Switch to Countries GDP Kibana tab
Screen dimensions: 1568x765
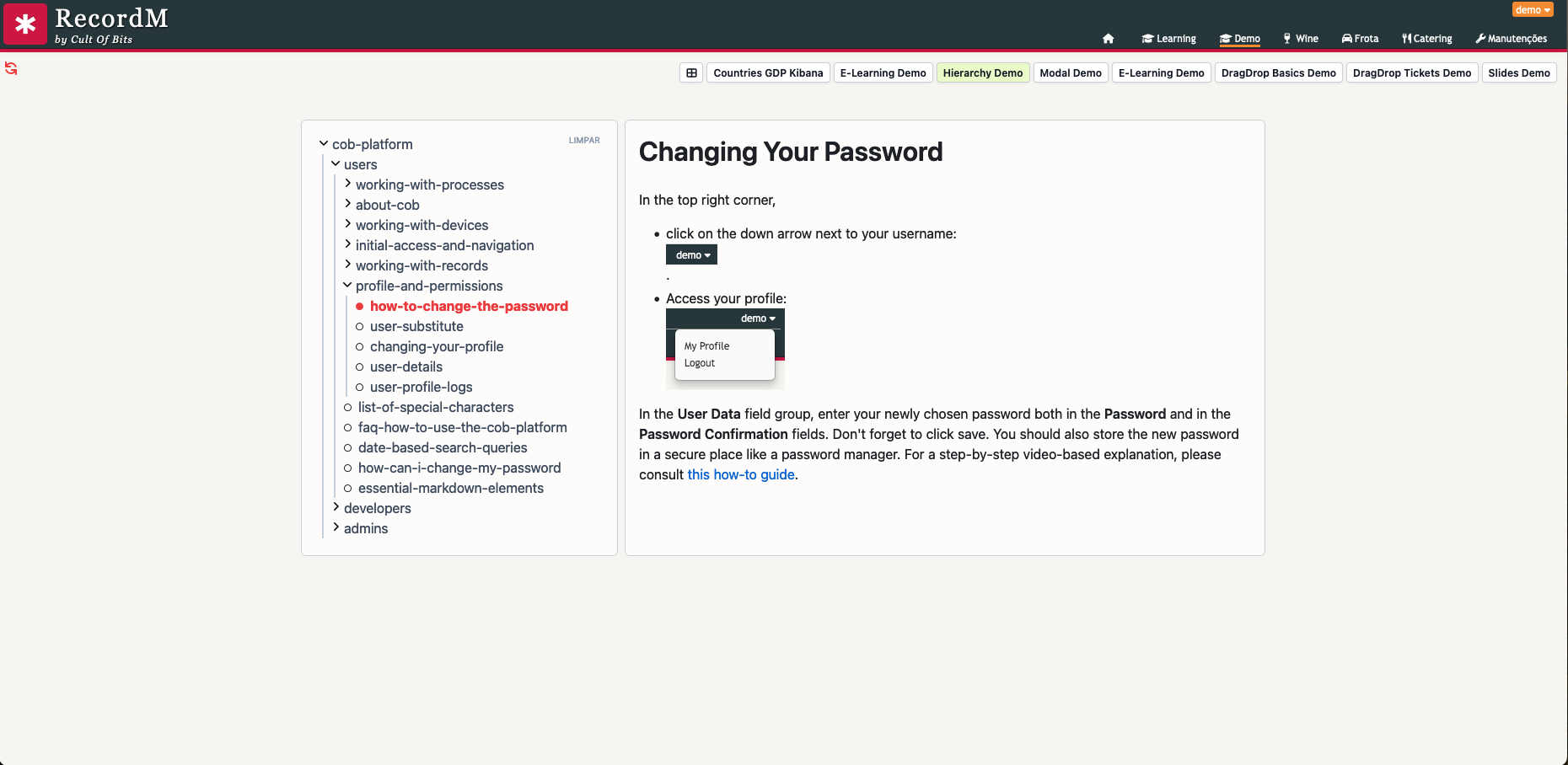click(x=768, y=73)
